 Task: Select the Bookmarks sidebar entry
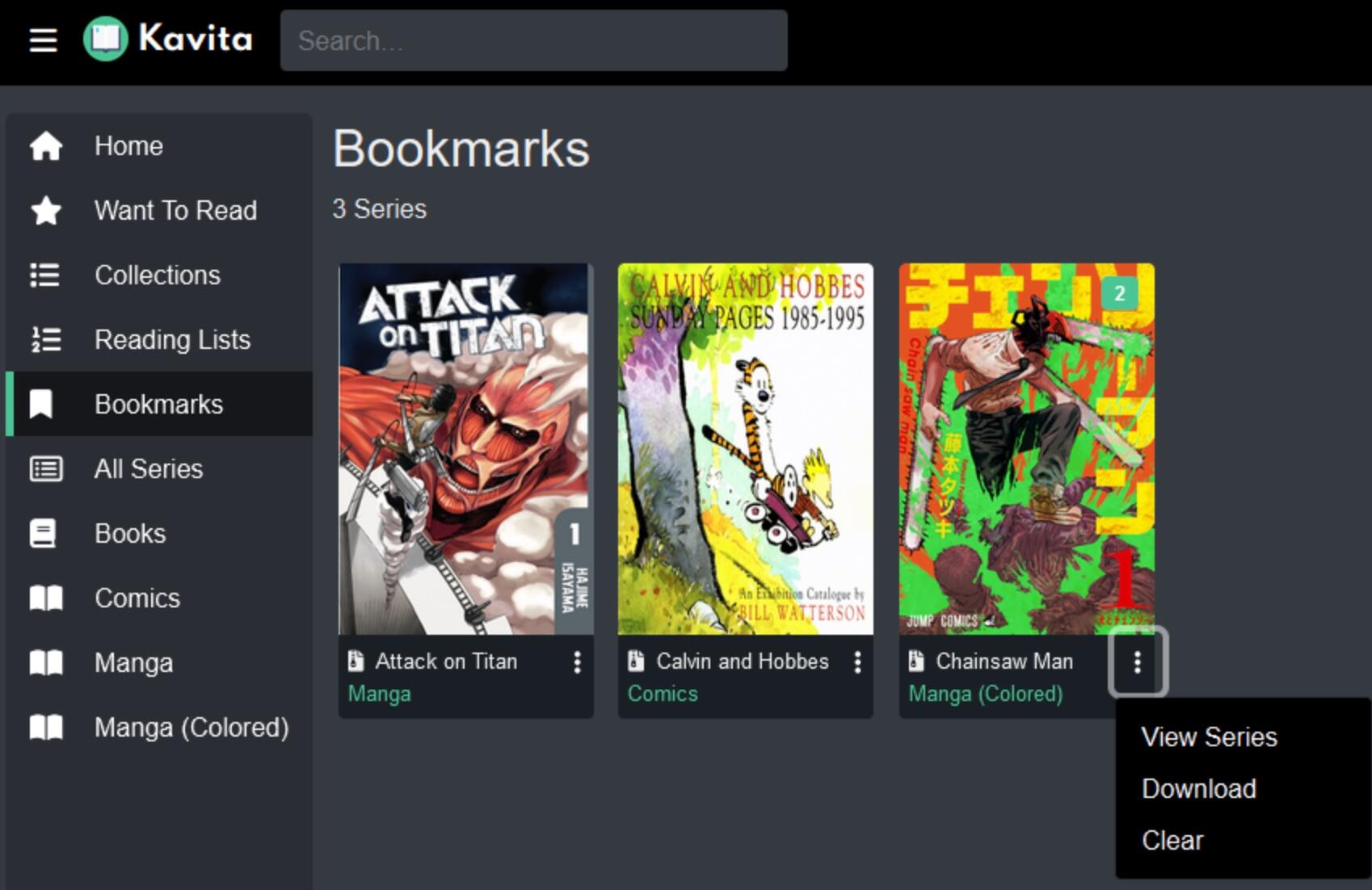(159, 404)
